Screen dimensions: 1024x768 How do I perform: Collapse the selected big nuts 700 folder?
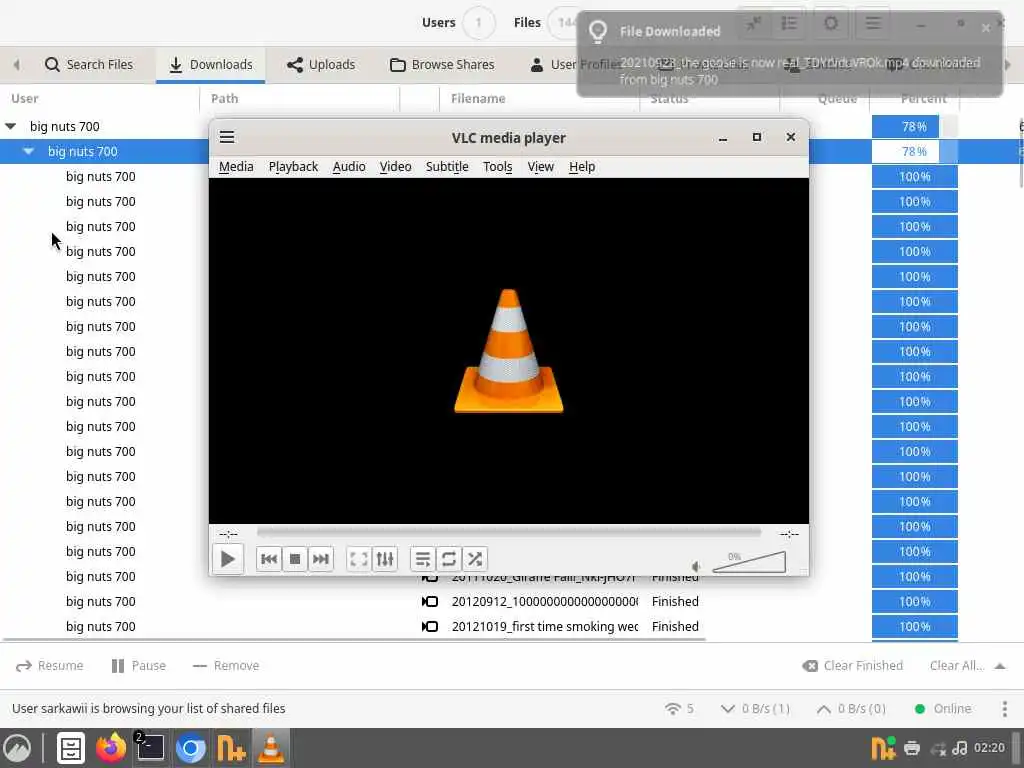click(x=28, y=151)
